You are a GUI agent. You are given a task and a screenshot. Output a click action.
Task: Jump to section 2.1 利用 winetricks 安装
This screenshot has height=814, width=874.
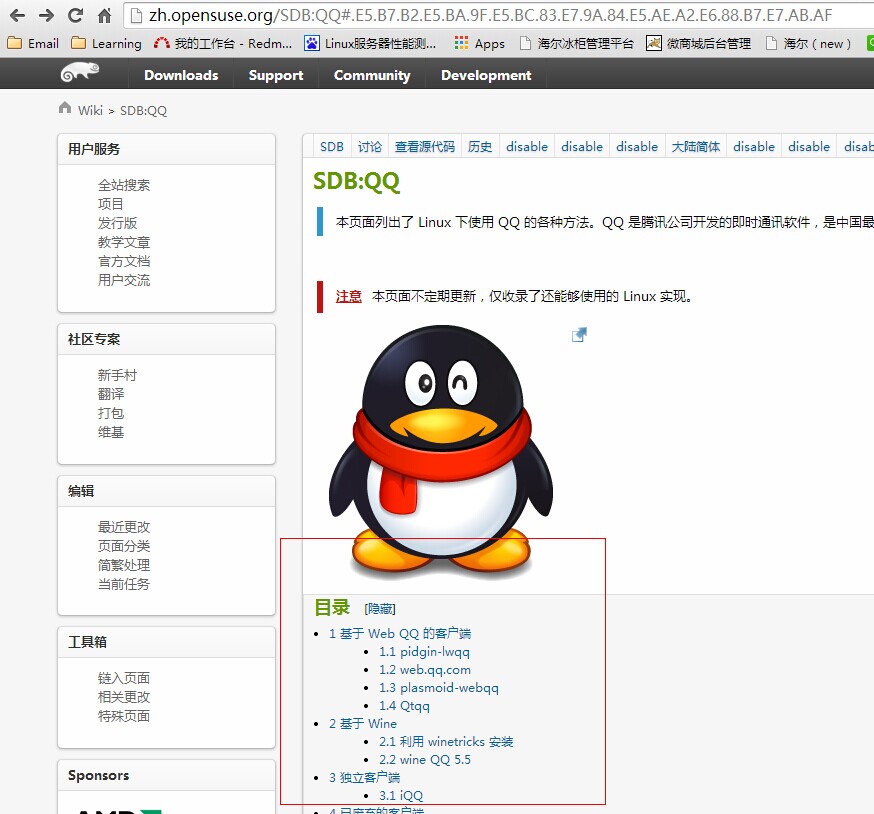446,742
